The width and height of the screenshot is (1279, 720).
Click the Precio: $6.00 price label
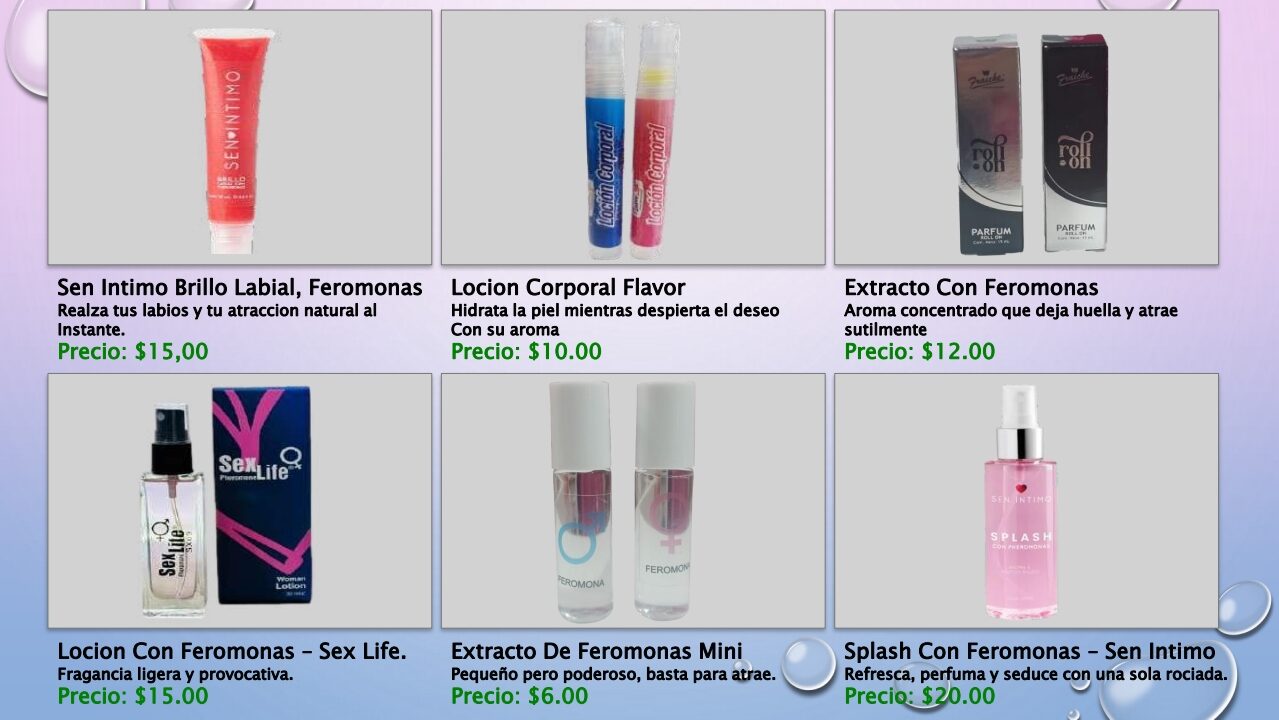point(519,696)
